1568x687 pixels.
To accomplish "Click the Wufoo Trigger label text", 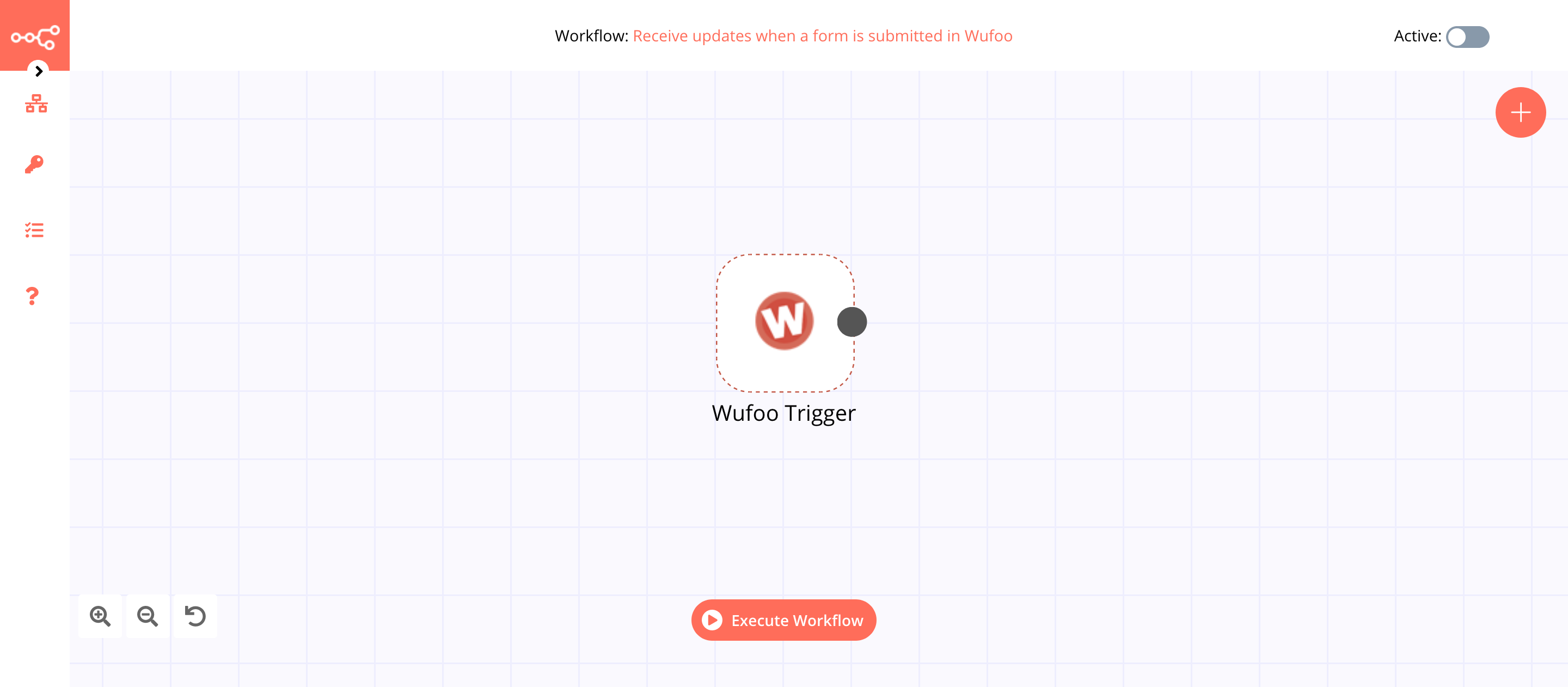I will point(784,413).
